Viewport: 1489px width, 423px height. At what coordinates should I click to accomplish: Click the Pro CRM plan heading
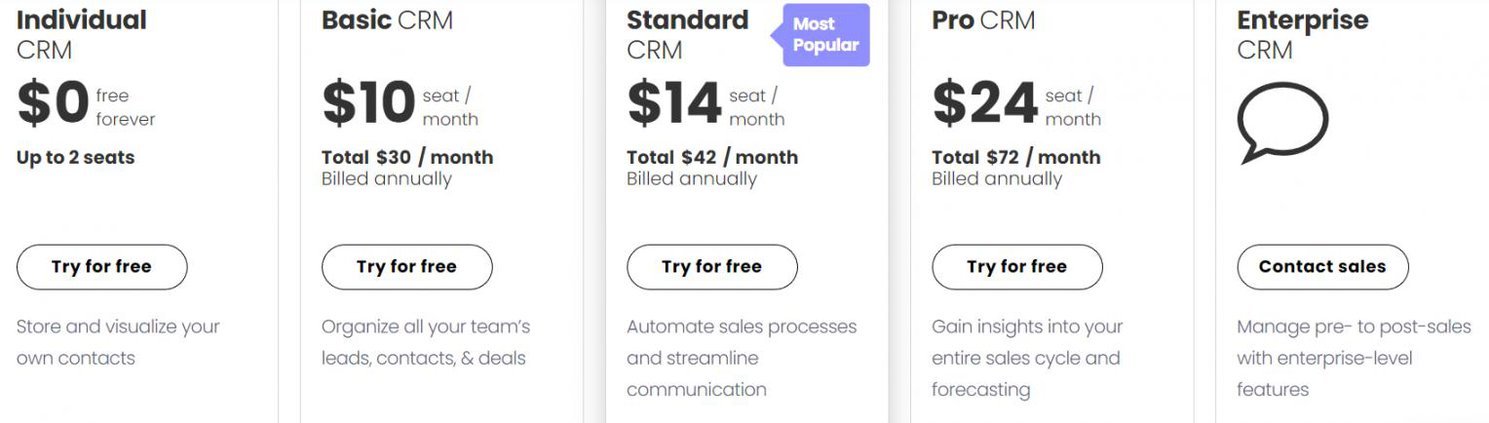point(984,20)
